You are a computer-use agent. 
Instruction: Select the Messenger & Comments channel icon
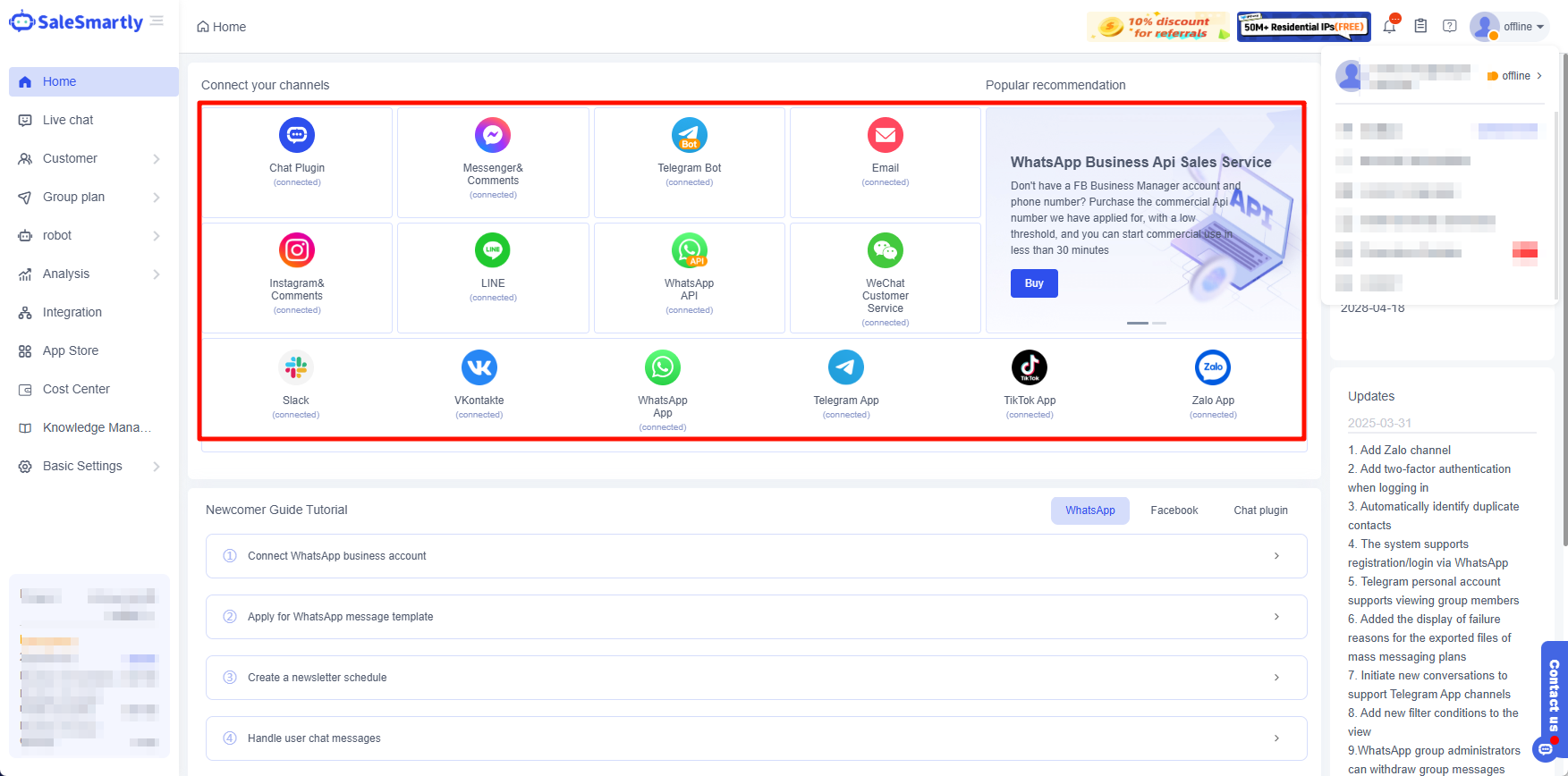493,135
